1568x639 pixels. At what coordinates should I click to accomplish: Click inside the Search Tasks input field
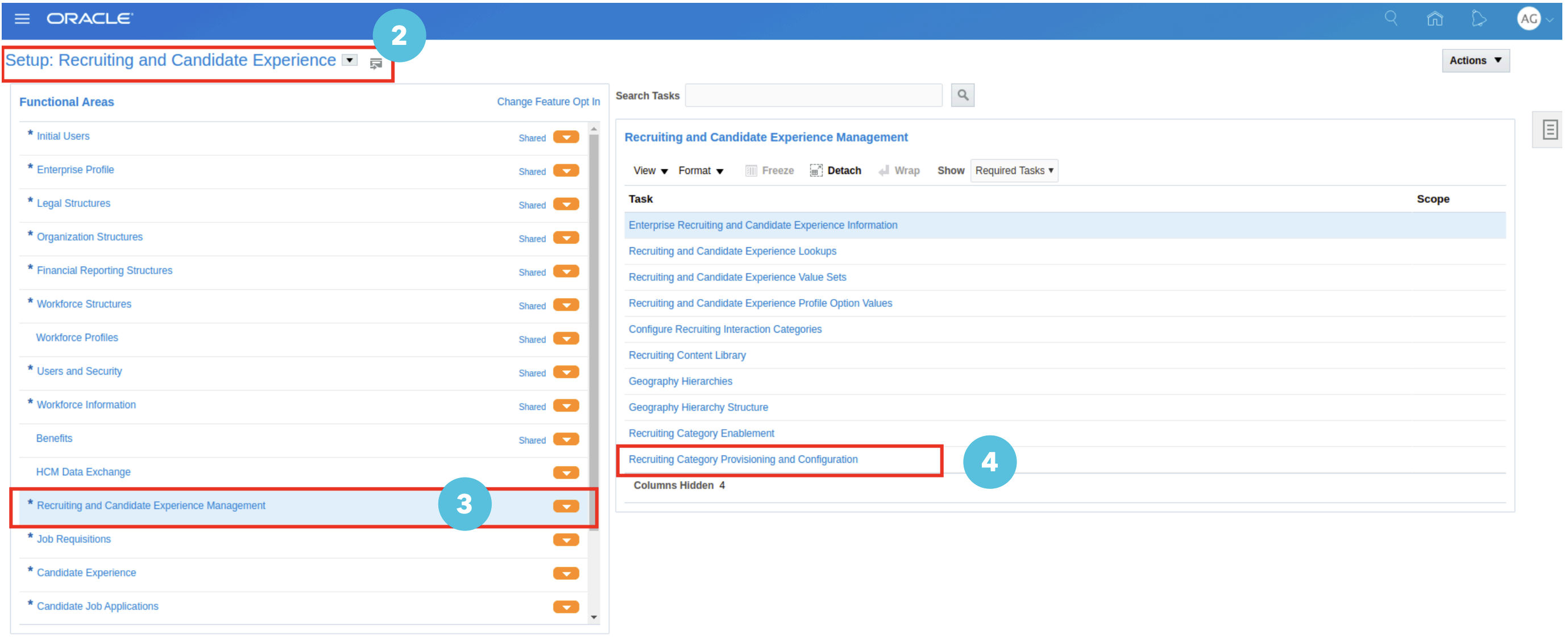(813, 96)
